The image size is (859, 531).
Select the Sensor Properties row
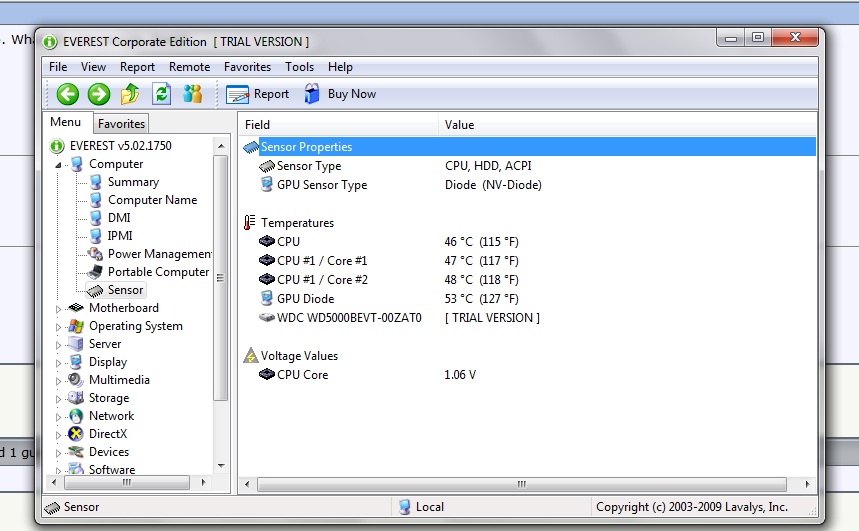pyautogui.click(x=528, y=147)
